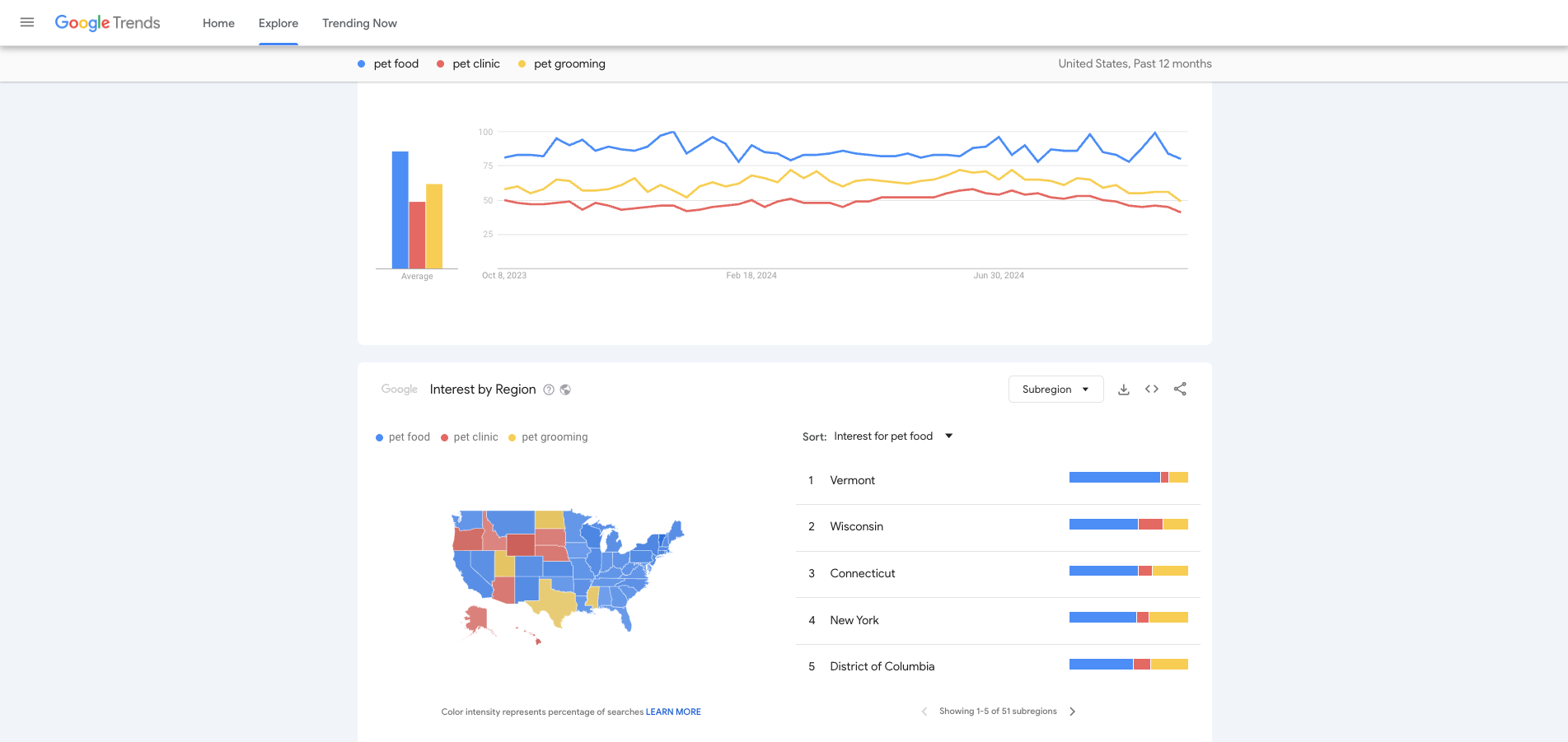Select the District of Columbia row

pos(882,666)
